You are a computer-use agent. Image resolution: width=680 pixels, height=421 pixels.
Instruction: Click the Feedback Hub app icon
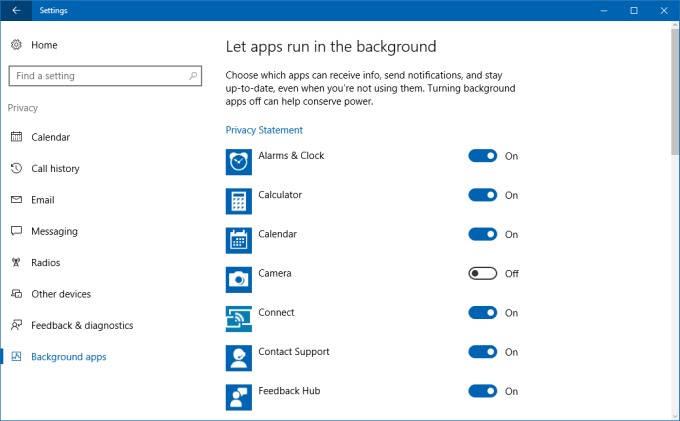click(x=239, y=398)
